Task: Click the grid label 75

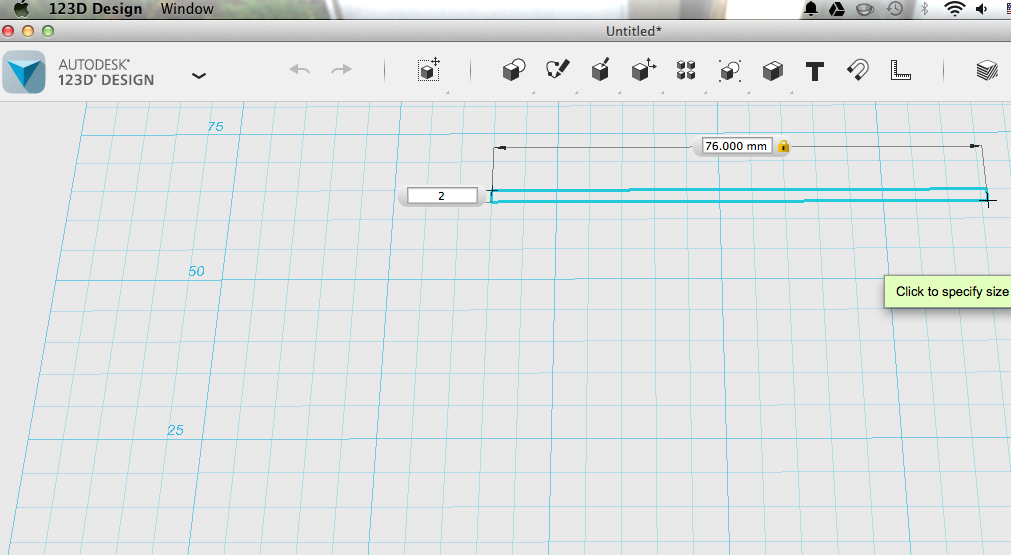Action: (x=215, y=127)
